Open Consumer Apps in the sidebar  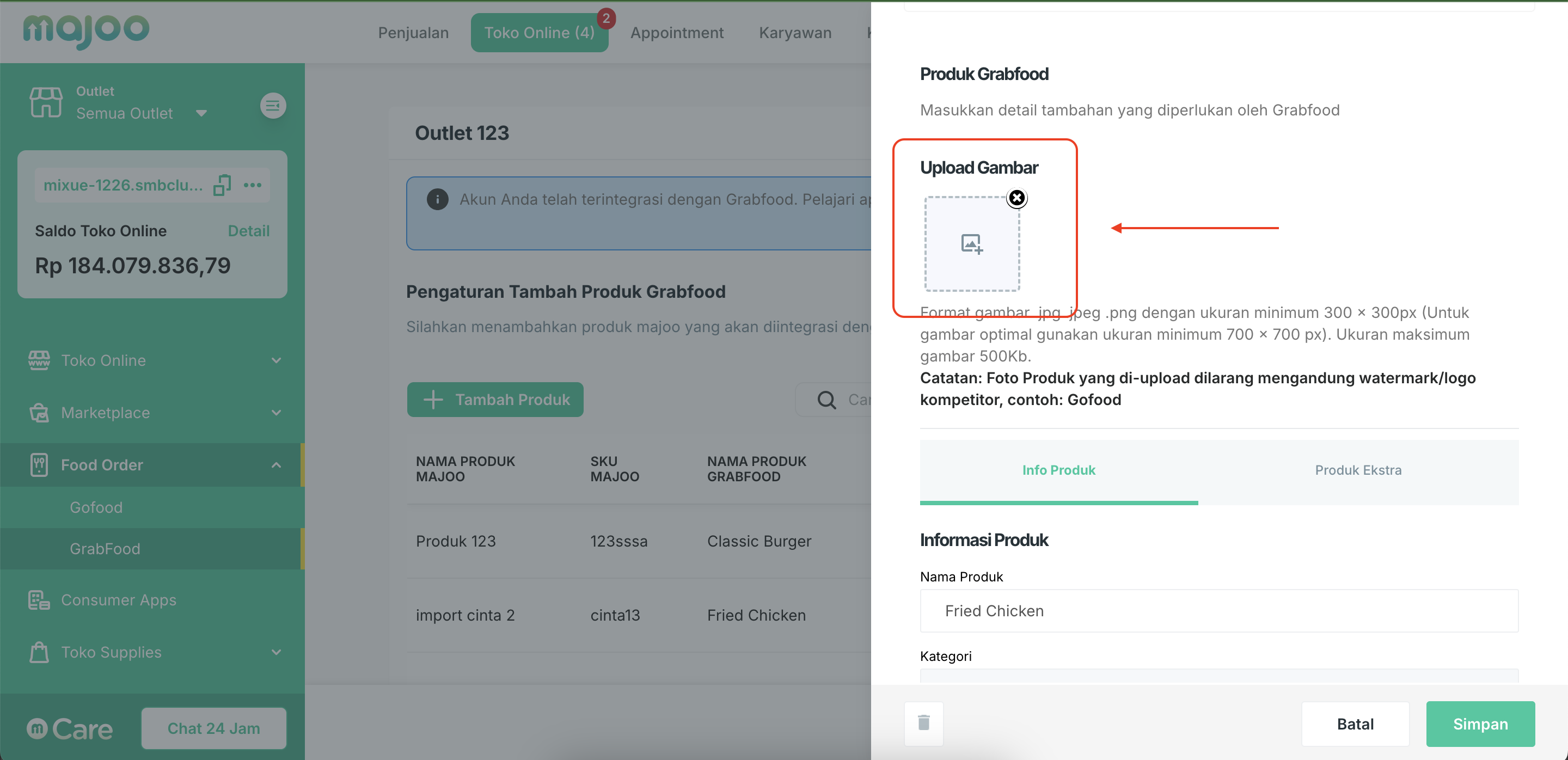pos(119,600)
